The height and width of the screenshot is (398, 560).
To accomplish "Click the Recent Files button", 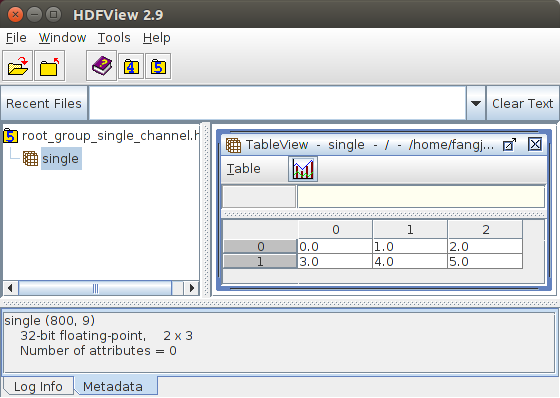I will (44, 103).
